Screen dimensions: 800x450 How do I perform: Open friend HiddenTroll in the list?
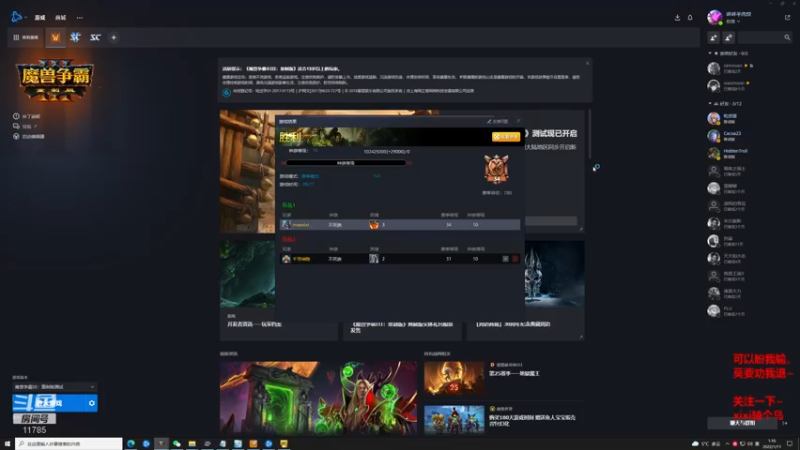(x=749, y=153)
